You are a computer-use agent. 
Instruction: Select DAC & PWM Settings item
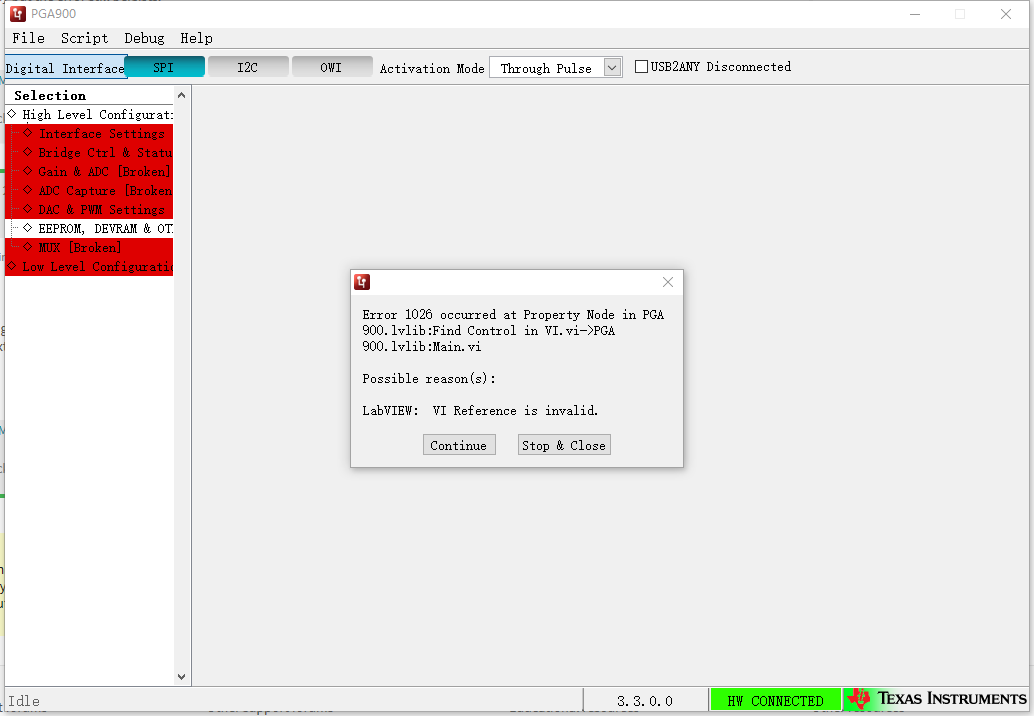tap(89, 210)
